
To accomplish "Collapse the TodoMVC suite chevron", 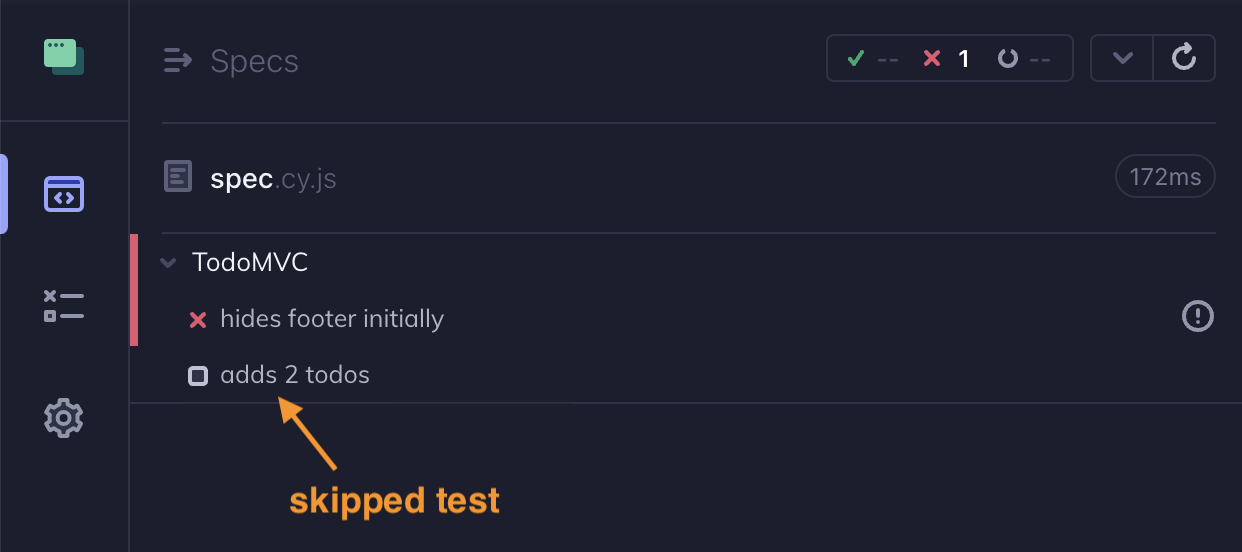I will 168,263.
